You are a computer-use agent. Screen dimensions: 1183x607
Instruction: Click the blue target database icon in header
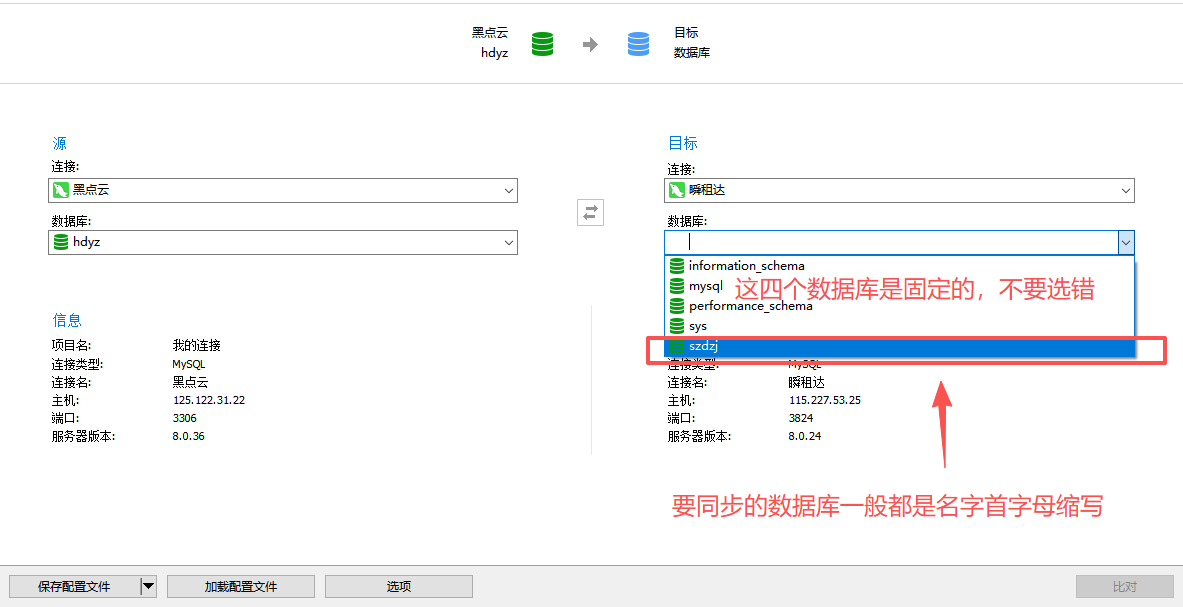tap(638, 44)
